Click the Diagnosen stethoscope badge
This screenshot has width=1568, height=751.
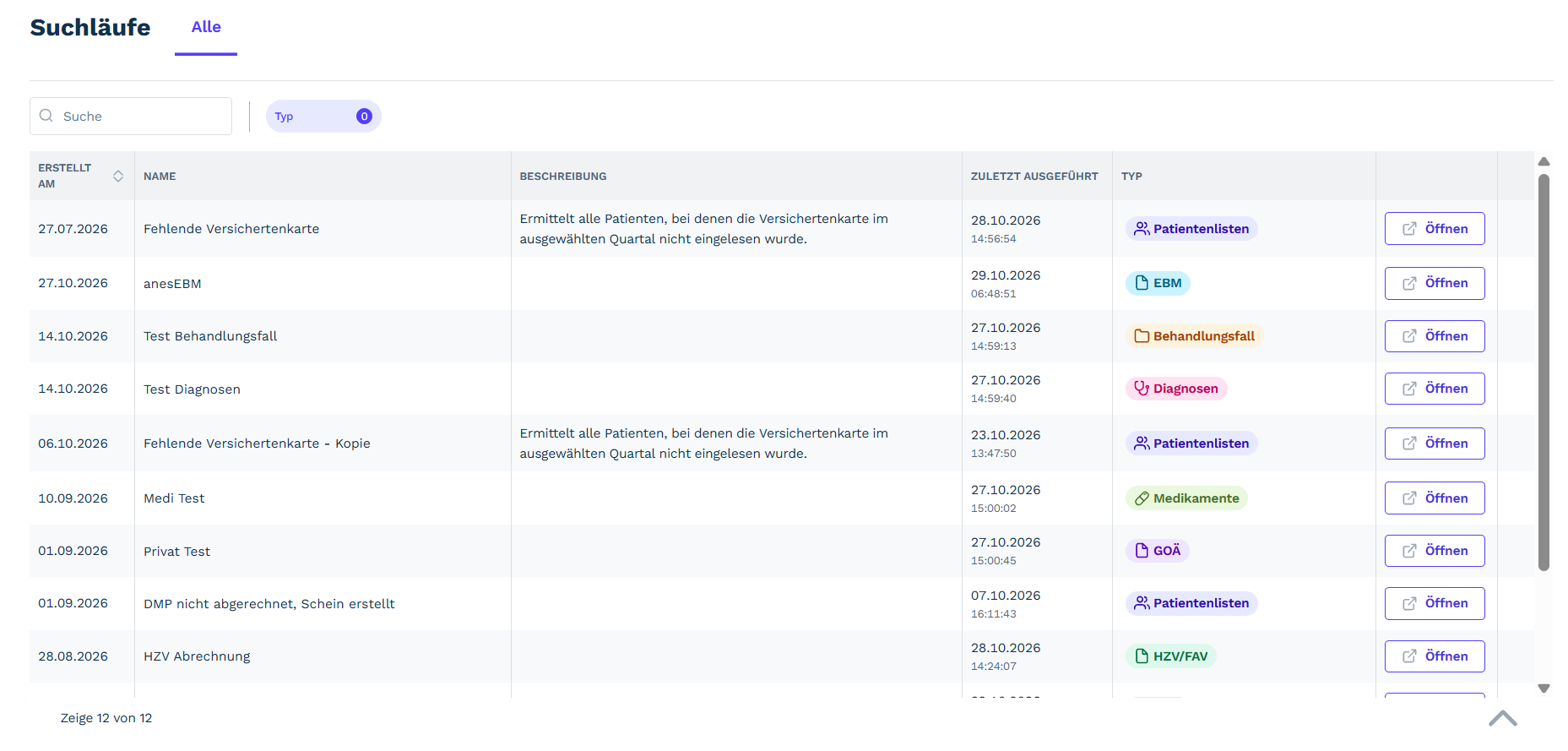click(1176, 389)
